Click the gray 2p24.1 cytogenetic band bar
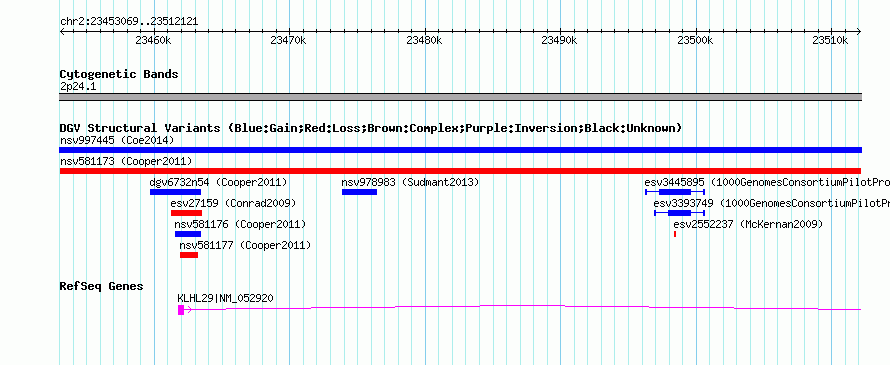The width and height of the screenshot is (890, 365). tap(460, 97)
